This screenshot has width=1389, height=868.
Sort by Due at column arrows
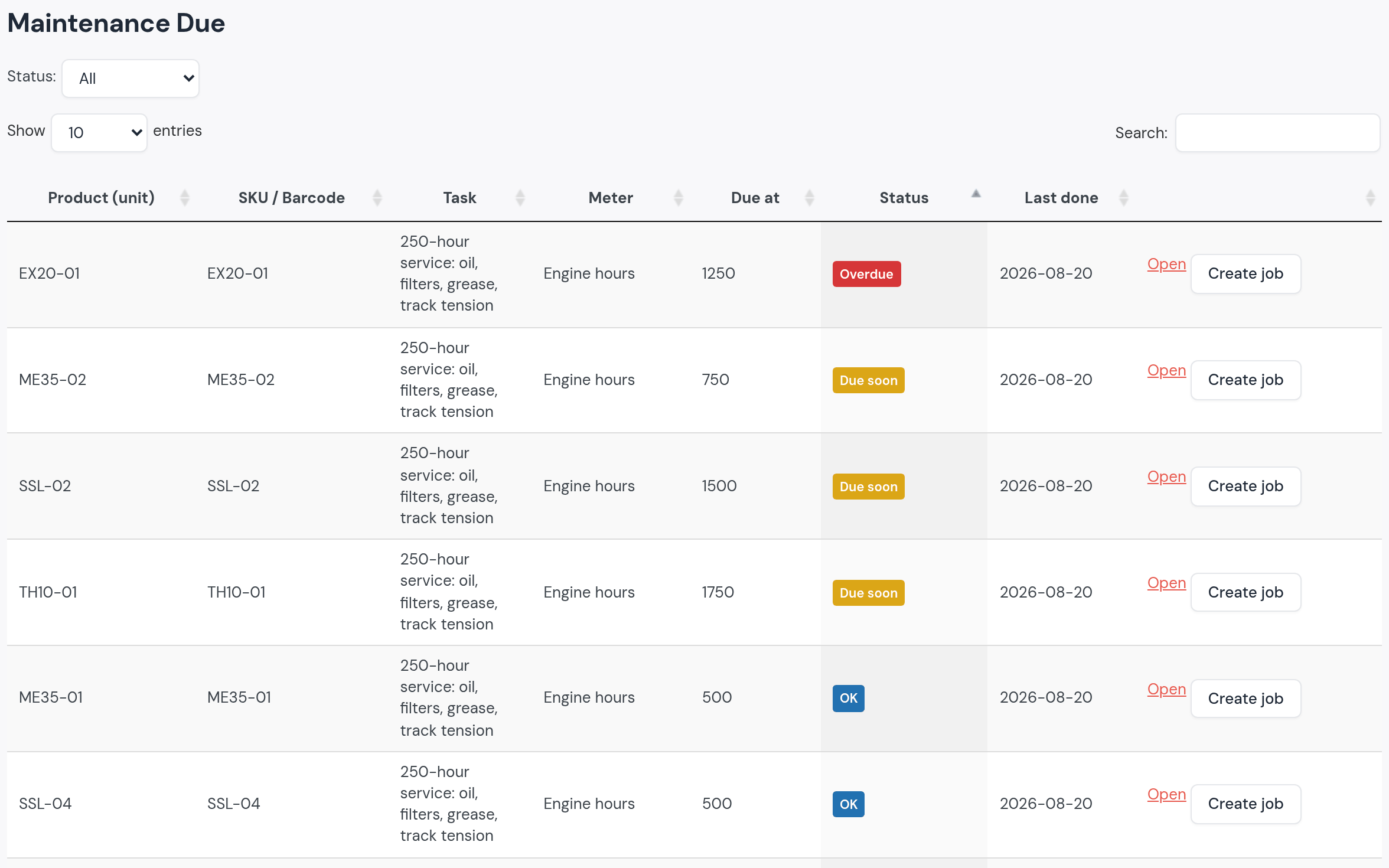810,198
